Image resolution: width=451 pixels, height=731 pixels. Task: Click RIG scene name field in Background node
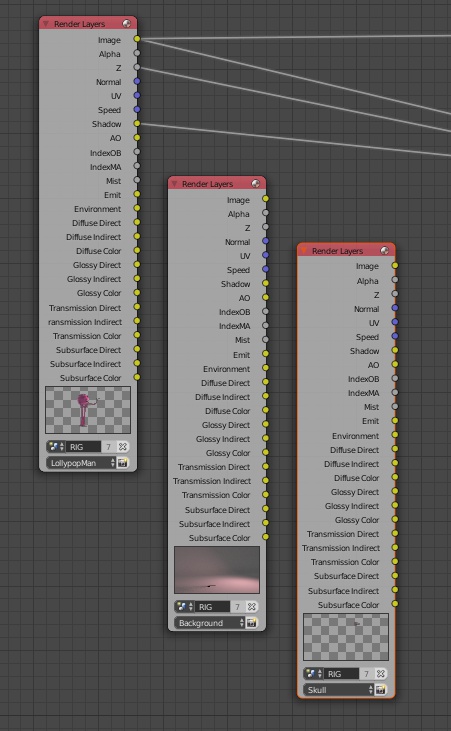point(212,607)
